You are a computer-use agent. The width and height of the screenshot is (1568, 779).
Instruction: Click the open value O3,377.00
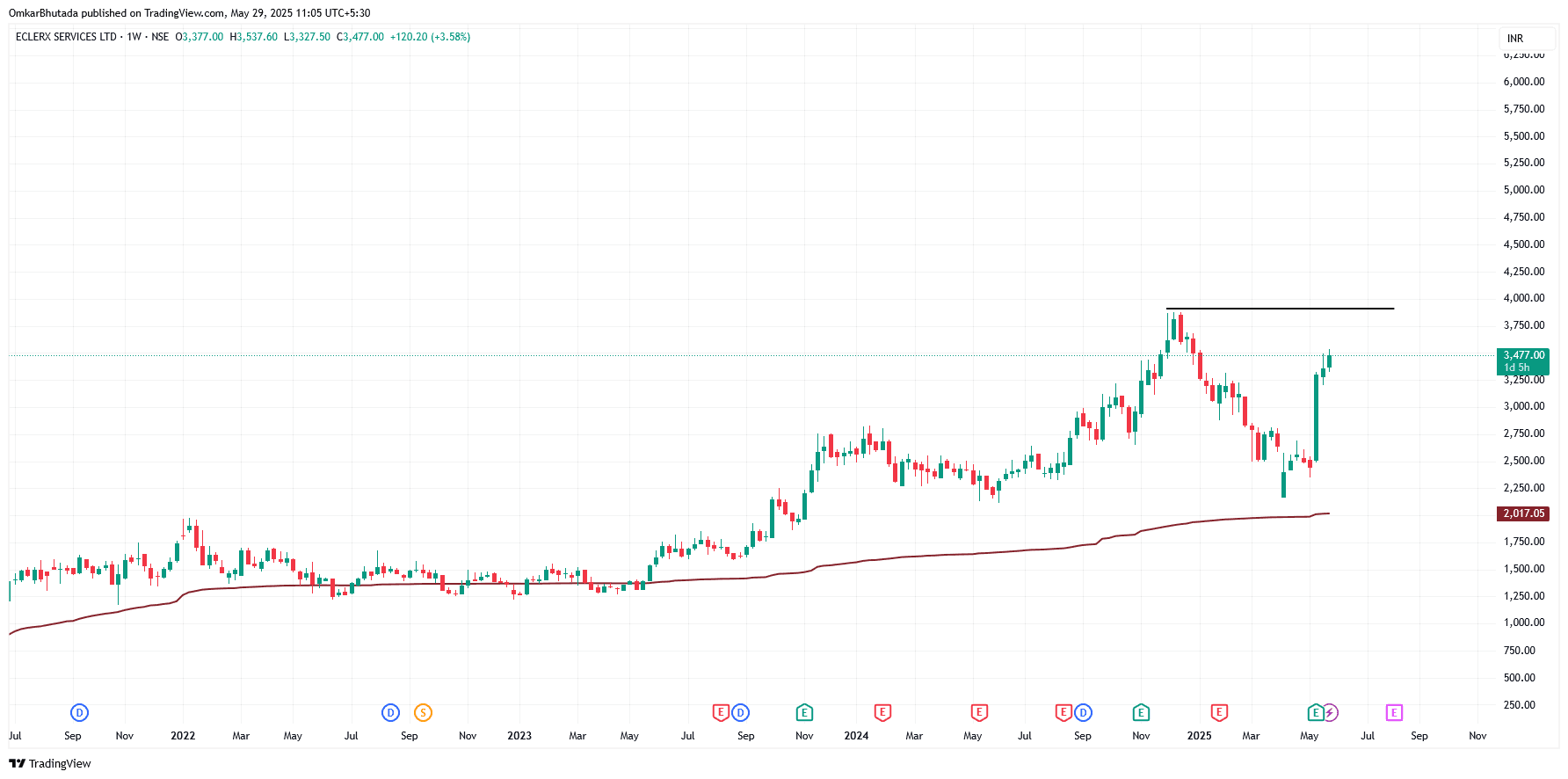(x=200, y=37)
